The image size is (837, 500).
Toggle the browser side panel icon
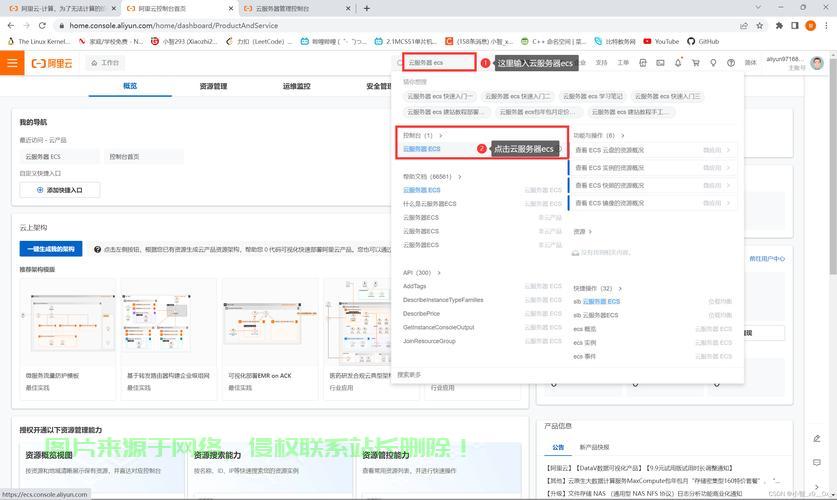click(795, 26)
